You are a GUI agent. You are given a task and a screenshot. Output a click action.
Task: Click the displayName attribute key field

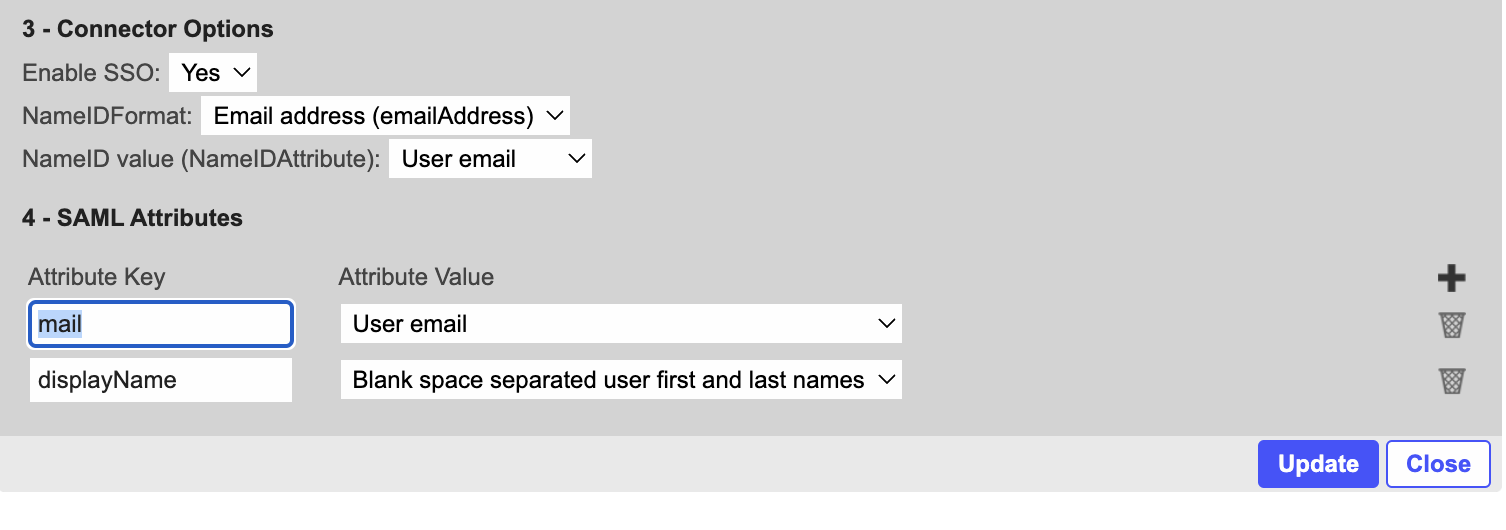161,380
